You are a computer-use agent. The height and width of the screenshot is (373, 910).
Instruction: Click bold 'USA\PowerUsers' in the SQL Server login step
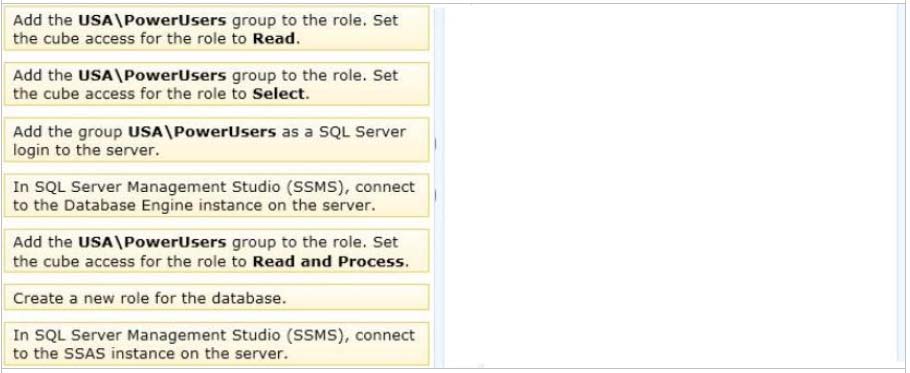(202, 131)
